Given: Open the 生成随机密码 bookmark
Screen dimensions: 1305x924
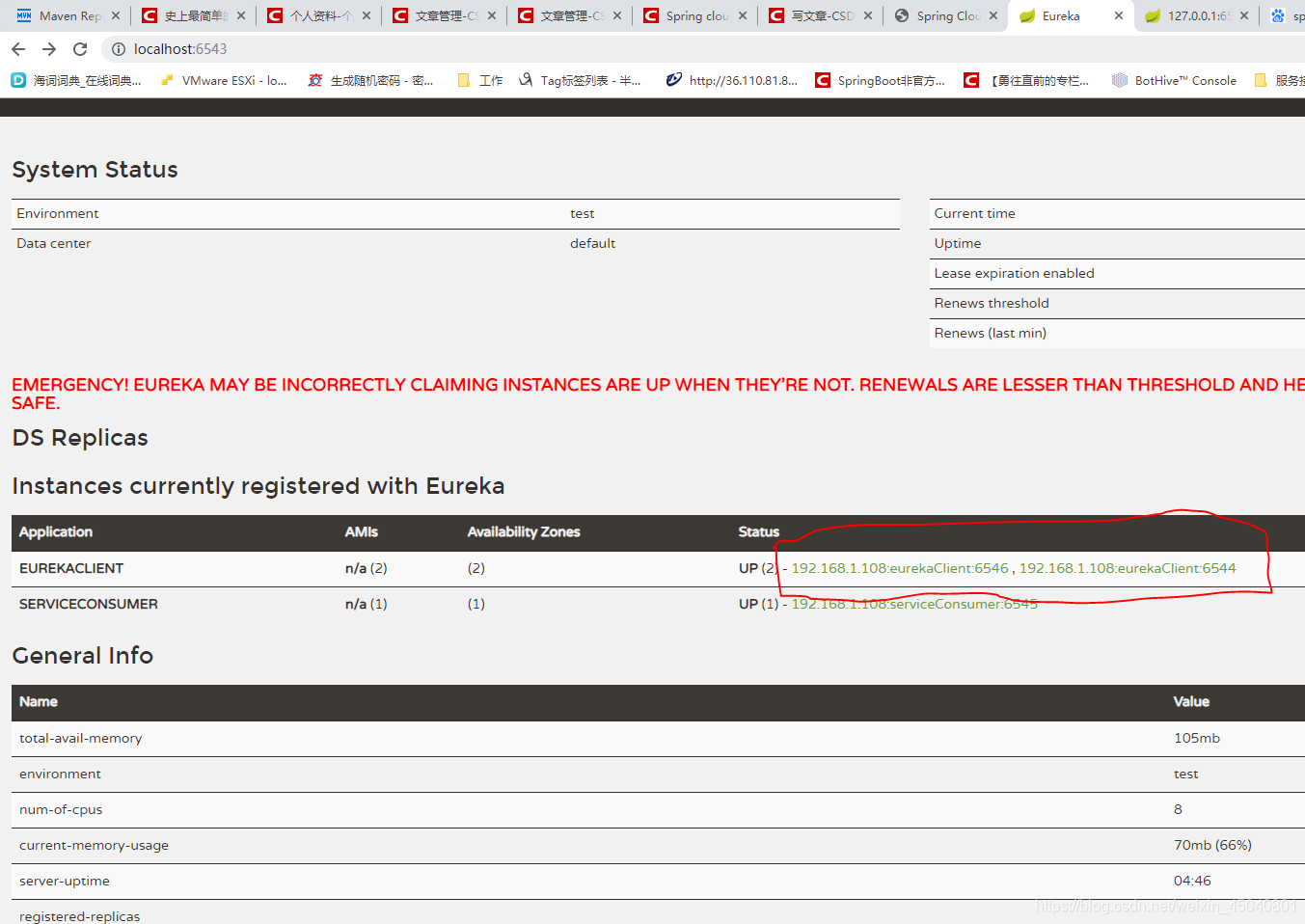Looking at the screenshot, I should click(370, 81).
